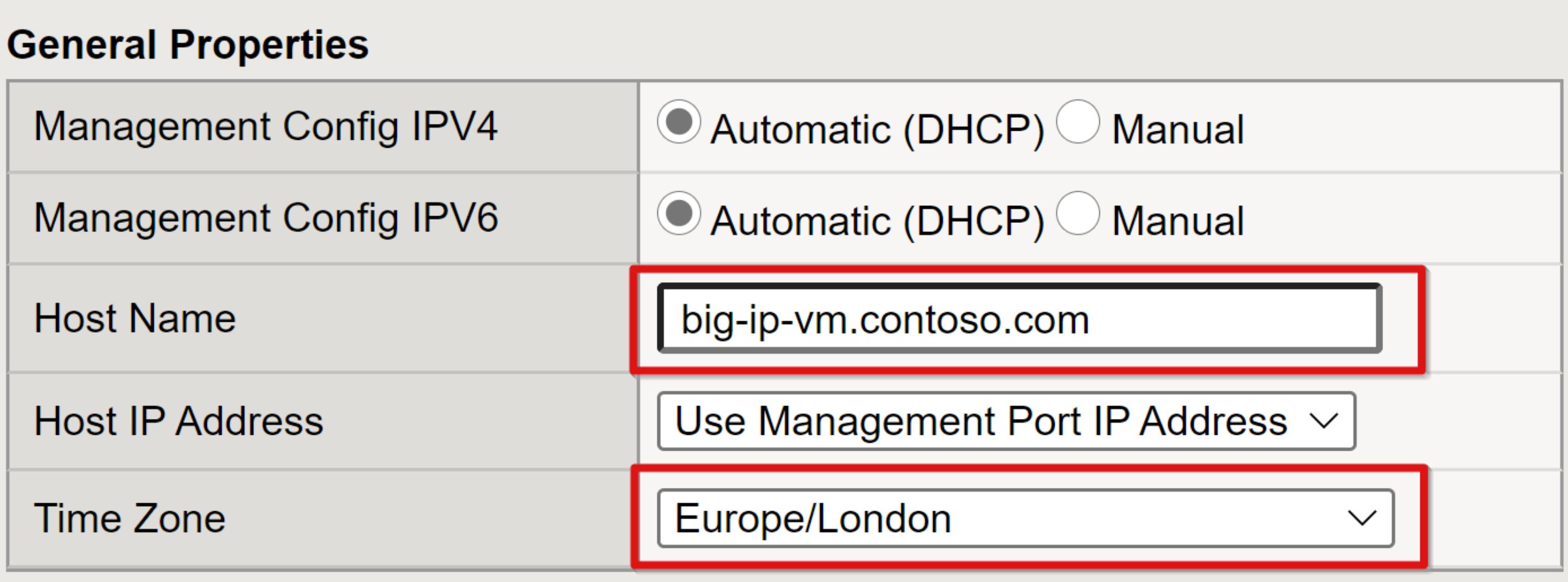Click the Host Name input field

(x=1019, y=319)
